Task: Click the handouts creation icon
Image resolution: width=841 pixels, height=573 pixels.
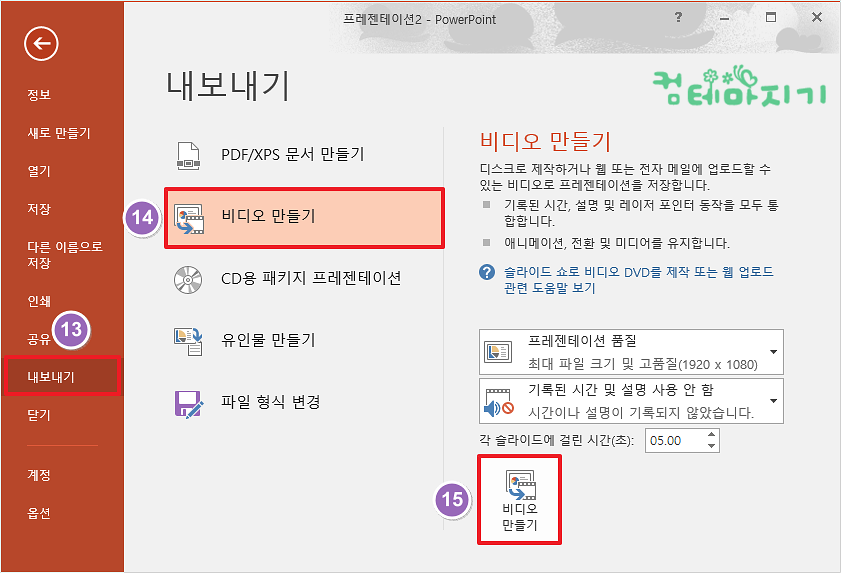Action: tap(188, 342)
